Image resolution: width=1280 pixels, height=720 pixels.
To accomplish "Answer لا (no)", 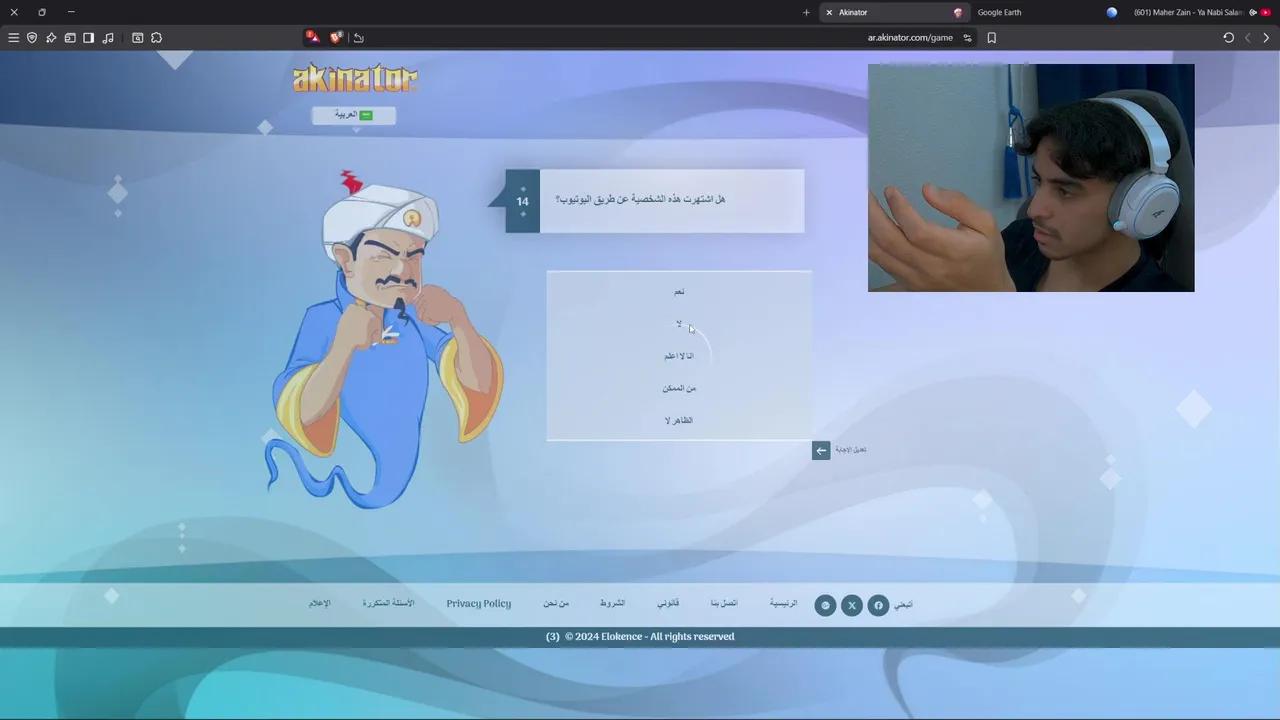I will 679,324.
